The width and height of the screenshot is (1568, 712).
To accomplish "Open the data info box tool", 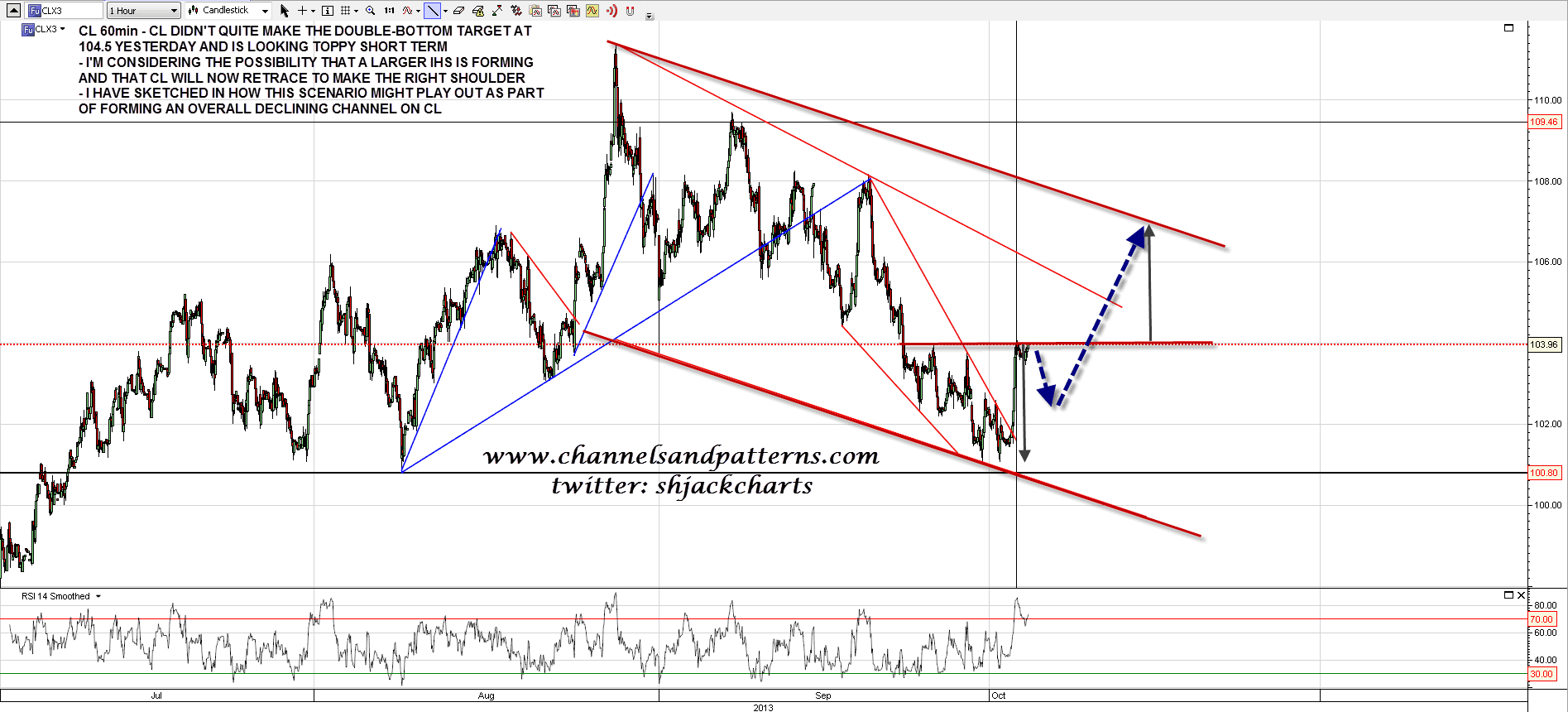I will pyautogui.click(x=328, y=11).
